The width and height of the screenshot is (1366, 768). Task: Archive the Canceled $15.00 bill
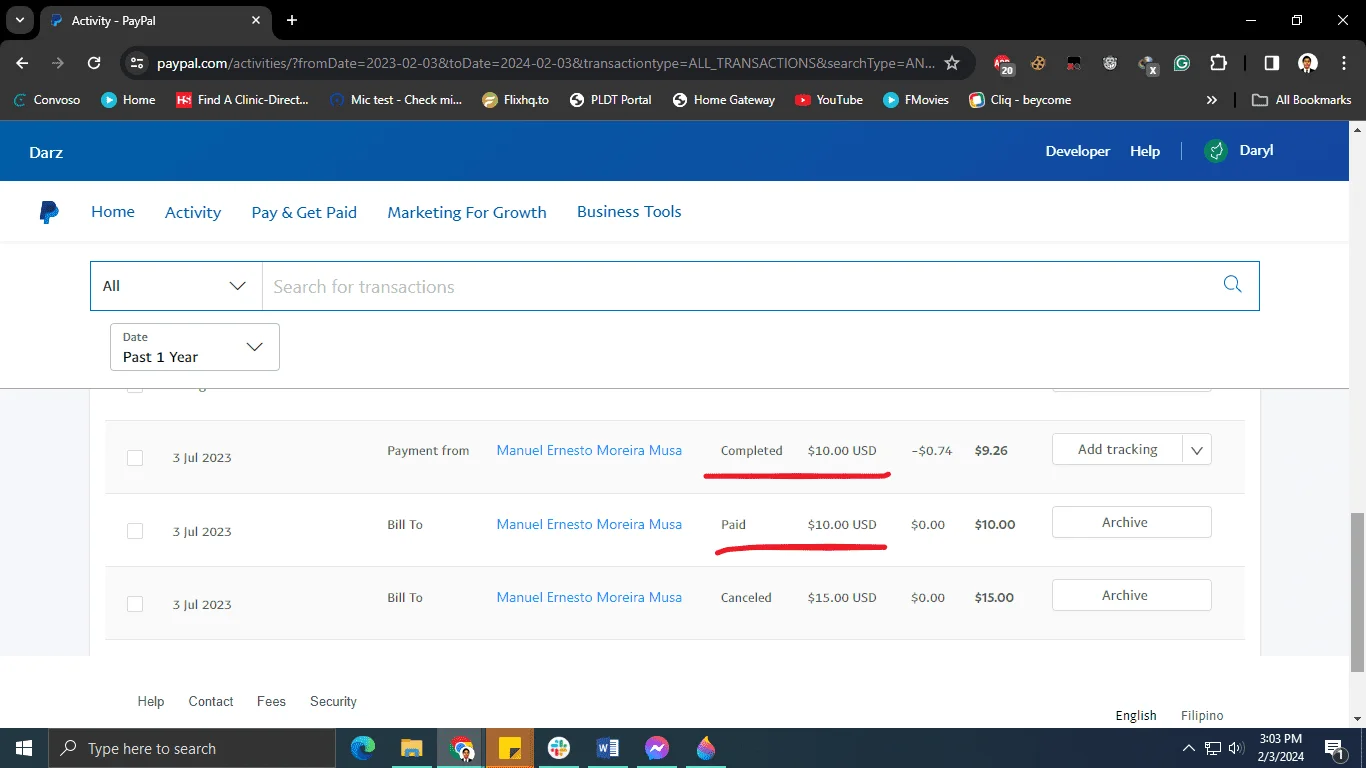tap(1132, 595)
